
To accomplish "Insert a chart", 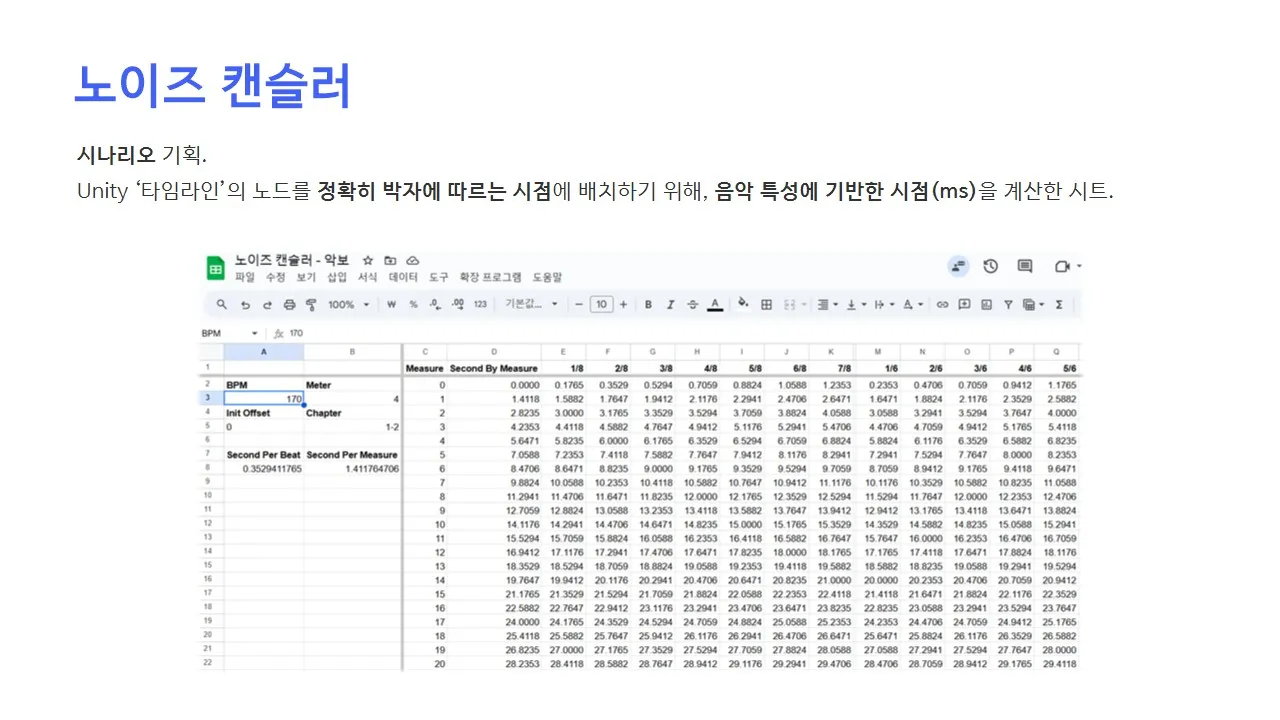I will tap(986, 305).
